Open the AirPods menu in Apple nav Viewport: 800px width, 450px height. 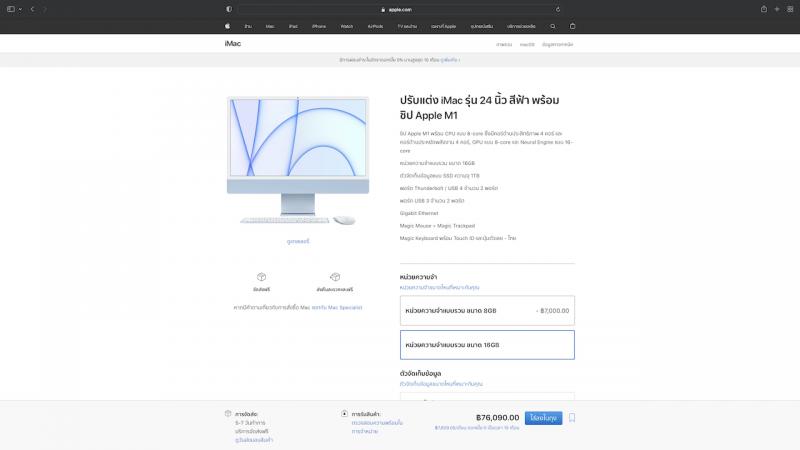(x=376, y=26)
